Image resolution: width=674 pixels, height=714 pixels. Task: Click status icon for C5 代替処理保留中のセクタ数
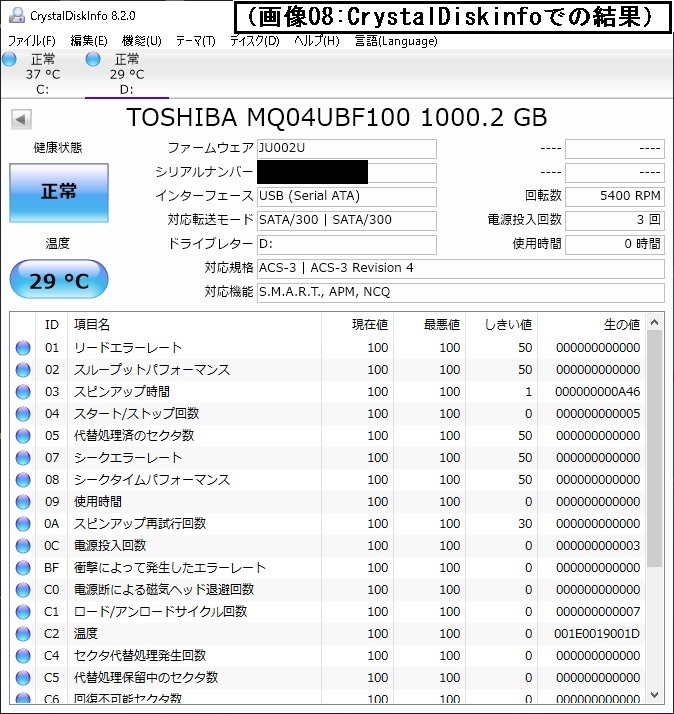(23, 678)
